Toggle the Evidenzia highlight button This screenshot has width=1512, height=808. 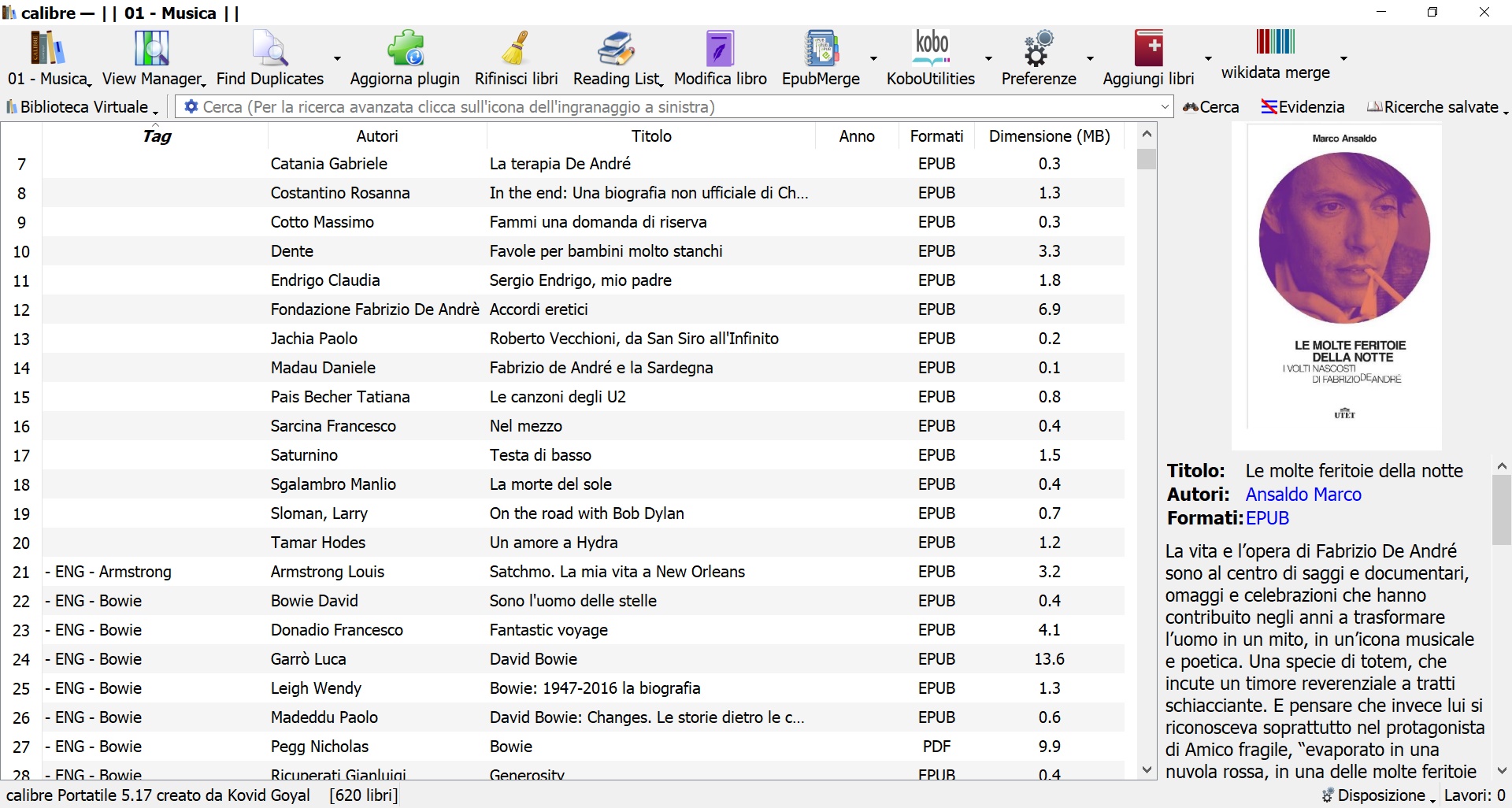[1303, 107]
